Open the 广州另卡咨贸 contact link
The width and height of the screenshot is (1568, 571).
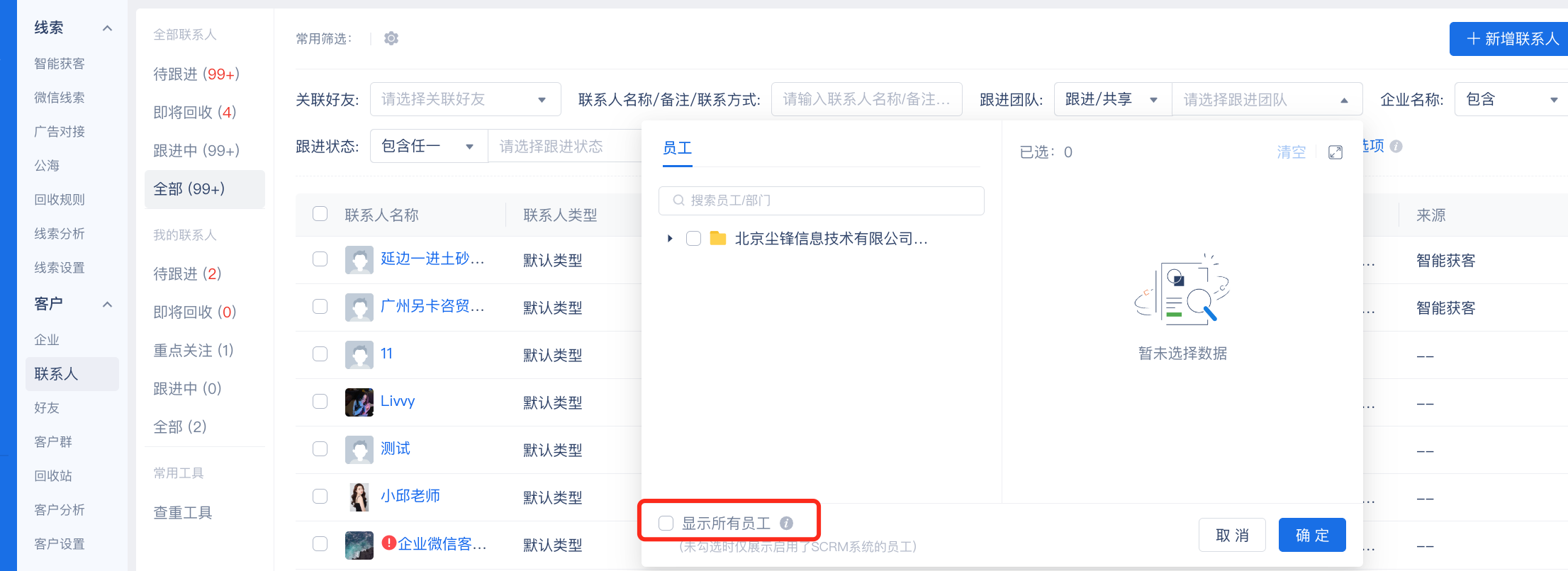(x=432, y=306)
